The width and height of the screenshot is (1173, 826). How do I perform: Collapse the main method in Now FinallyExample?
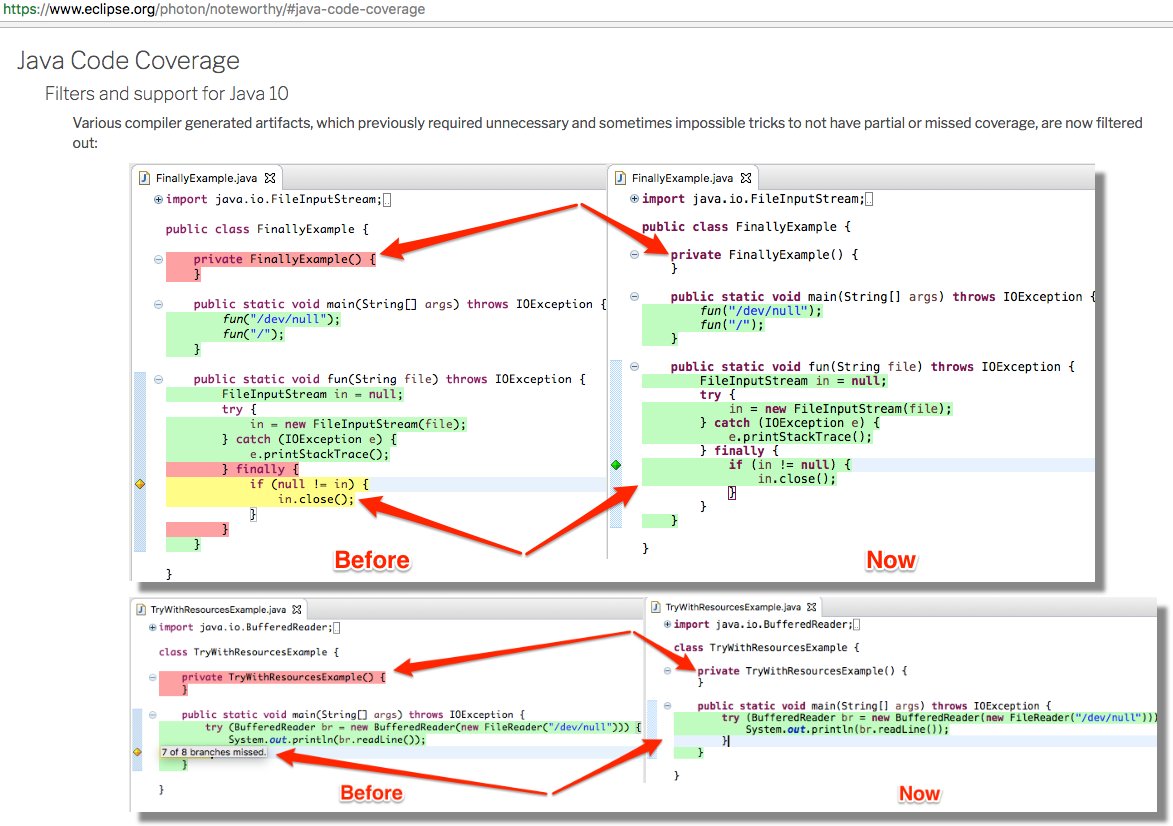coord(634,296)
